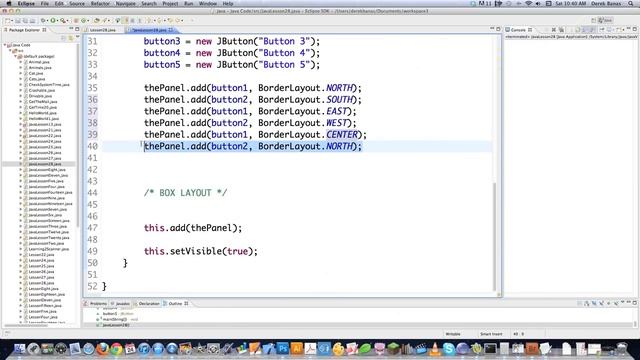Click line number 40 in the gutter
Screen dimensions: 640x360
coord(93,146)
